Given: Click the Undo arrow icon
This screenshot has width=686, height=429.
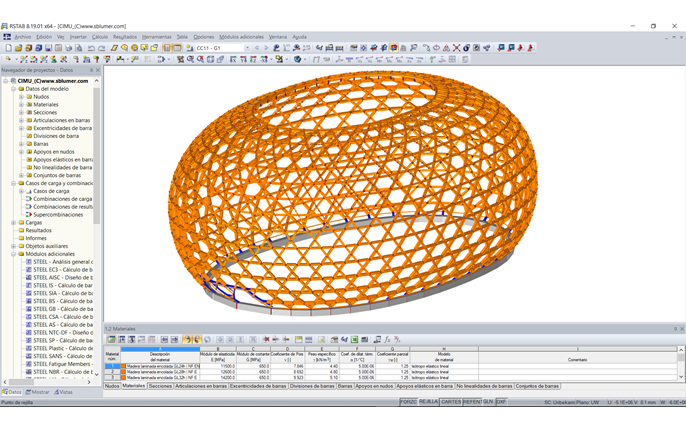Looking at the screenshot, I should click(x=91, y=48).
